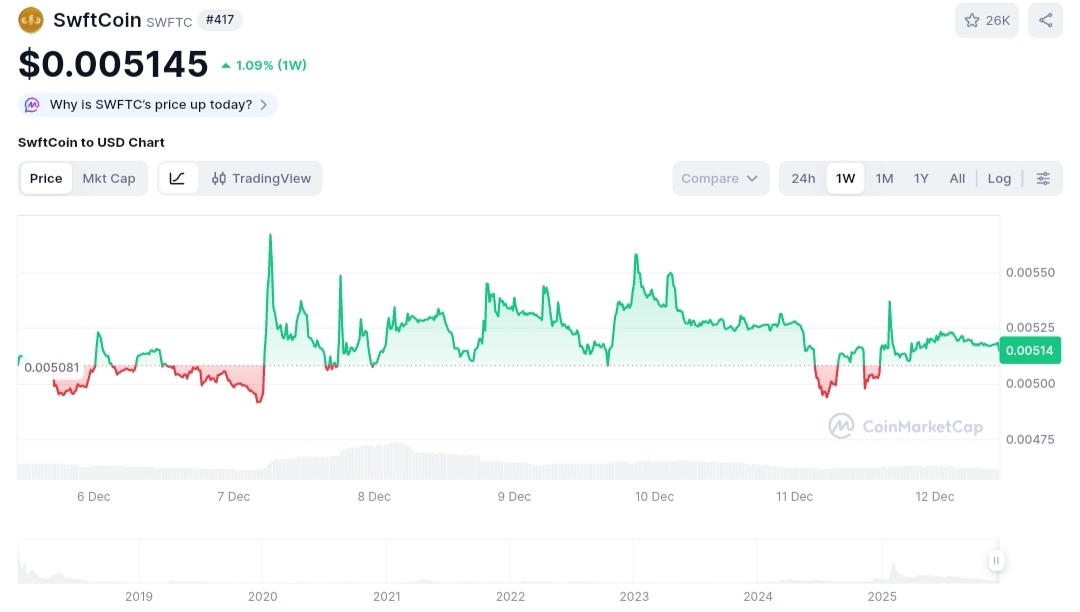Click the 9 Dec axis label
The width and height of the screenshot is (1080, 612).
514,496
